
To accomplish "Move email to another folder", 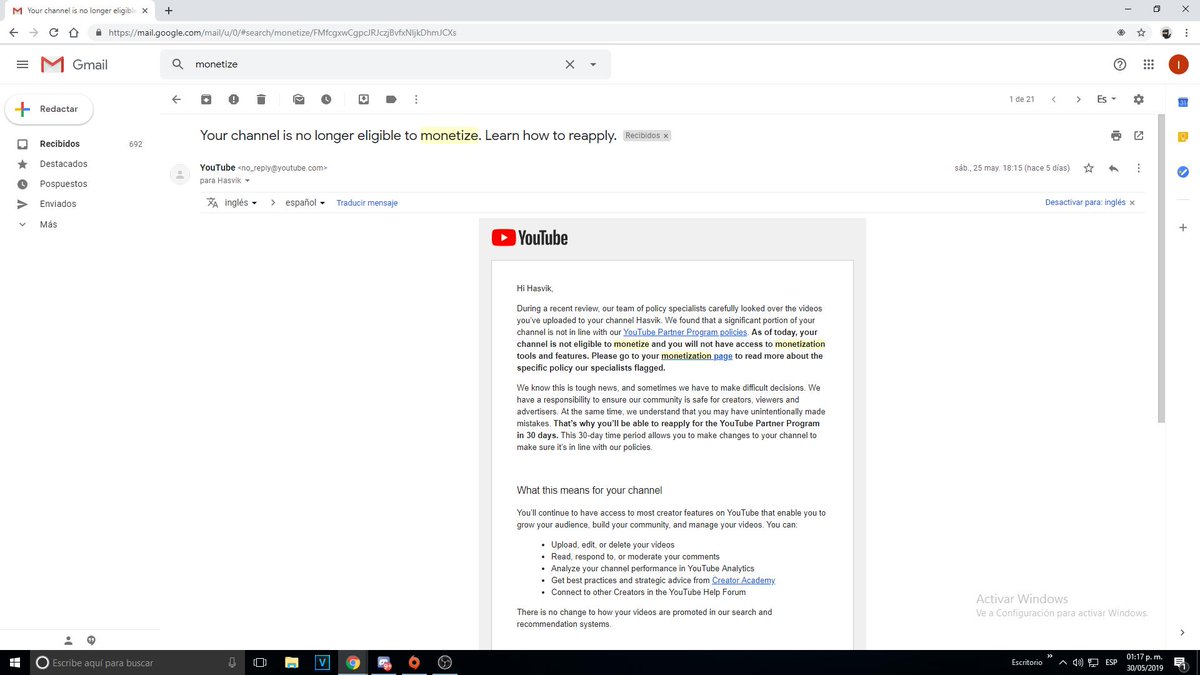I will 363,99.
